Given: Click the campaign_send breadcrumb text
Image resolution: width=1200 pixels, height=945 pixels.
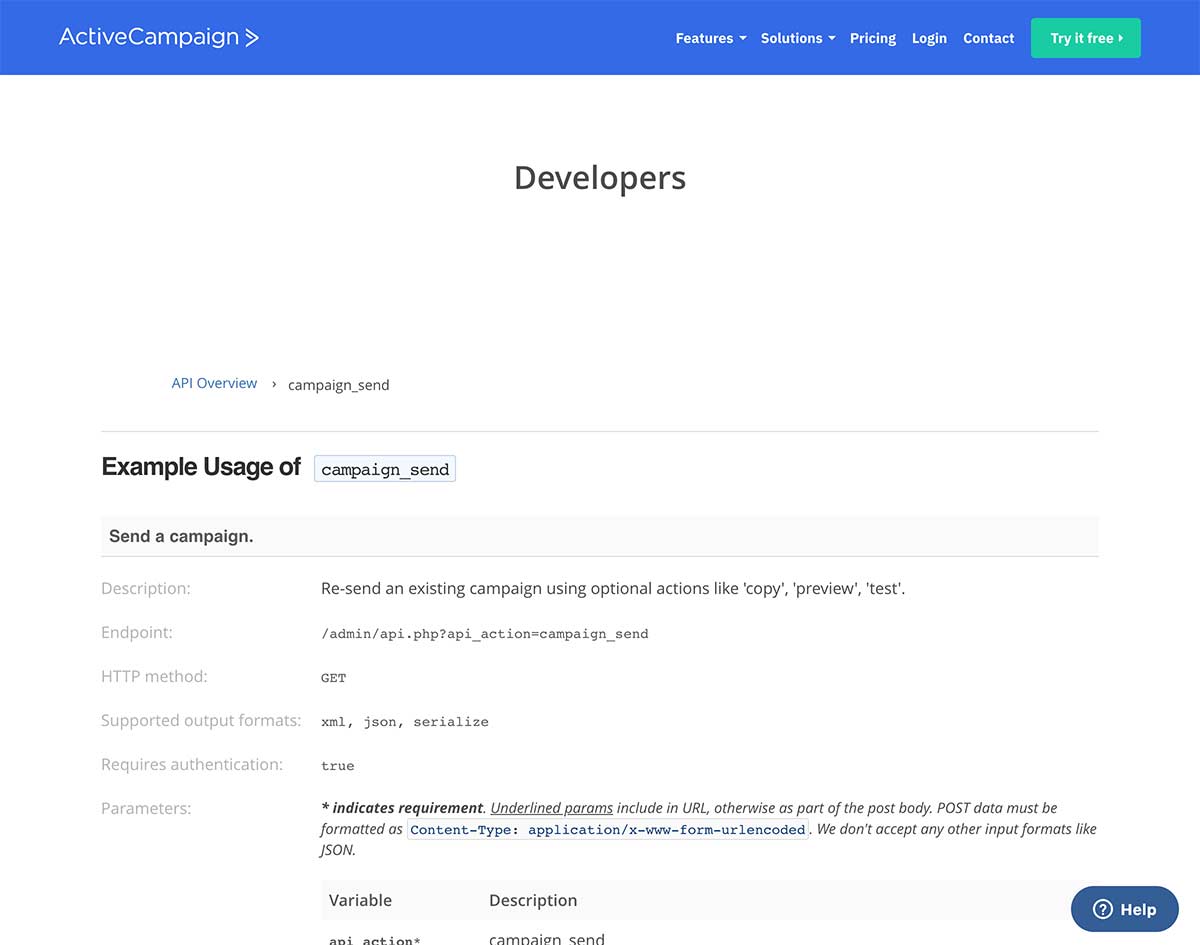Looking at the screenshot, I should (339, 385).
